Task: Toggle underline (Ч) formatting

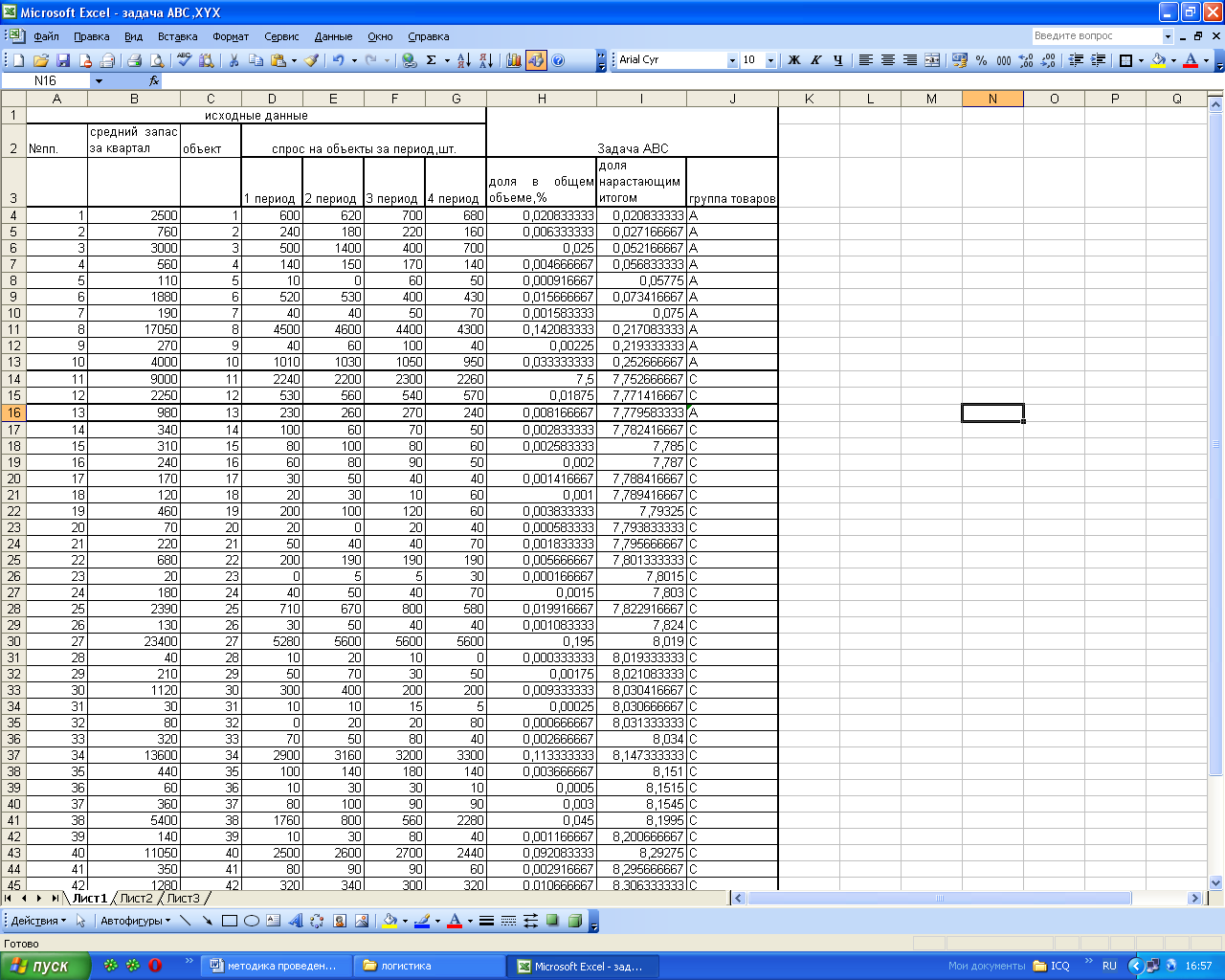Action: click(x=837, y=60)
